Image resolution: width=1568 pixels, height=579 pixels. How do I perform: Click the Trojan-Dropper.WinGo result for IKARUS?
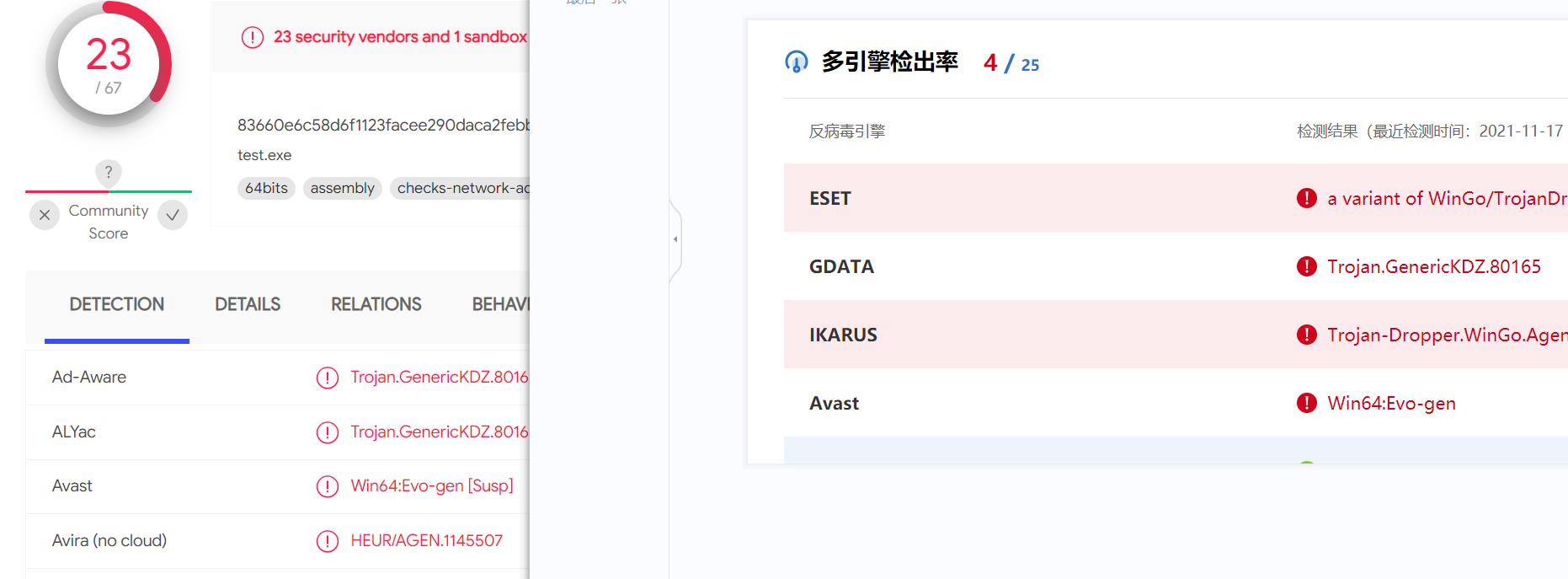click(x=1448, y=335)
